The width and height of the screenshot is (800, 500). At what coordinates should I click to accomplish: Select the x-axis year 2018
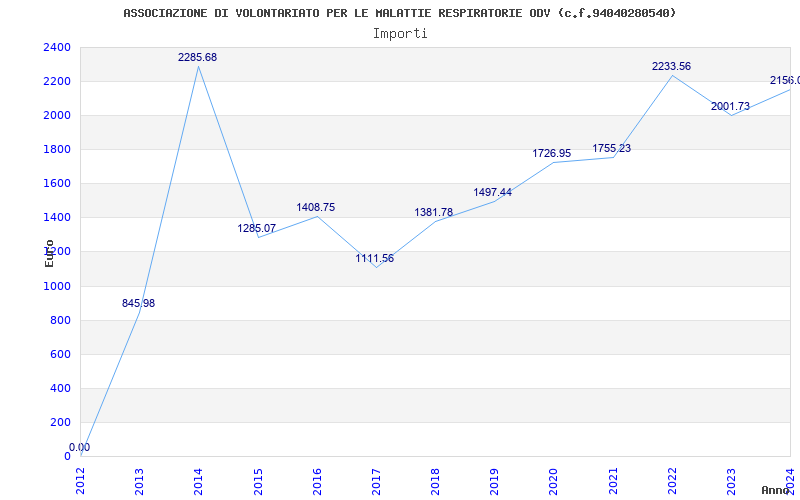point(435,481)
